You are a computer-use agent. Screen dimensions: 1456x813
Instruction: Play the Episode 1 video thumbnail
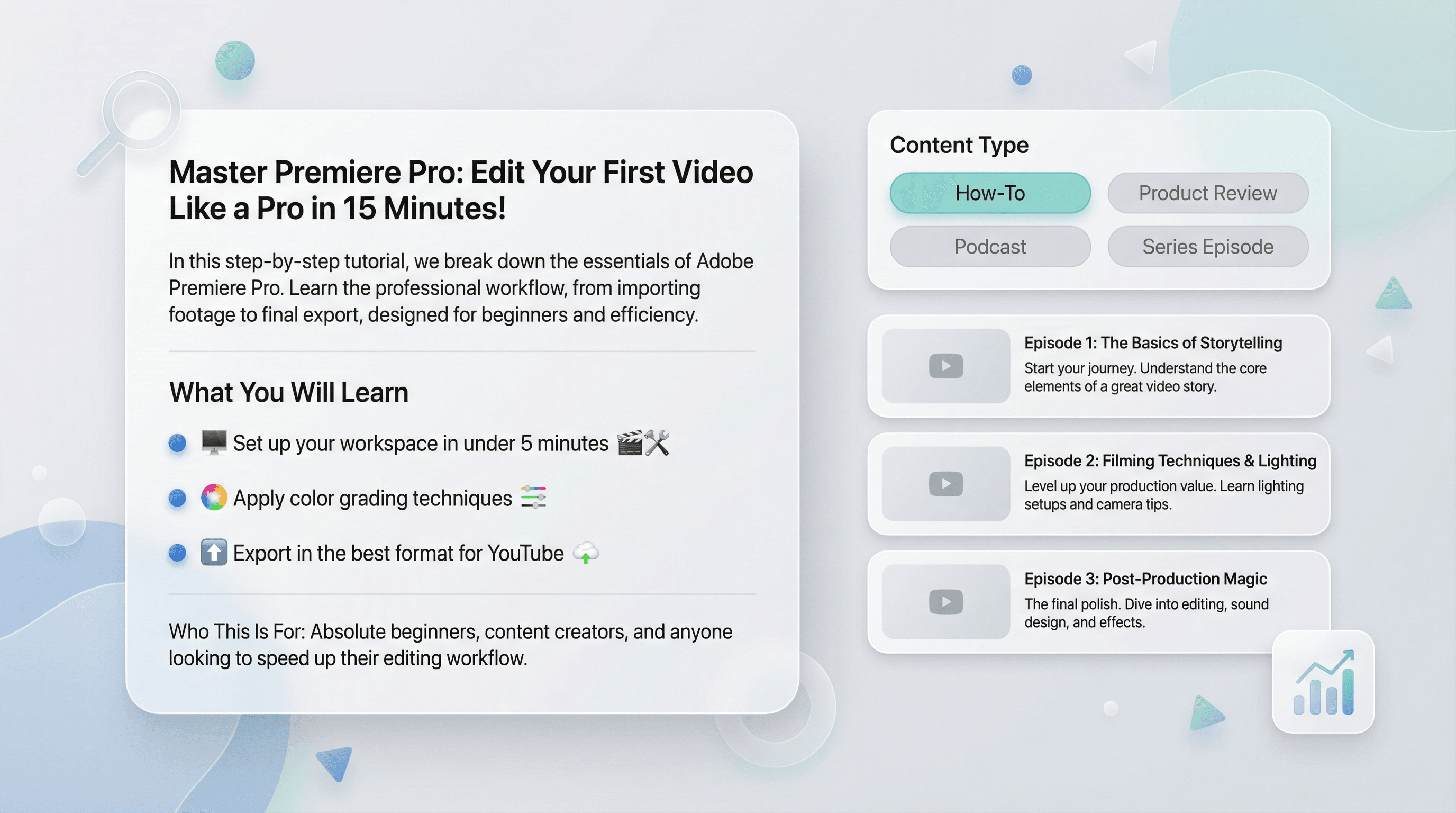945,366
